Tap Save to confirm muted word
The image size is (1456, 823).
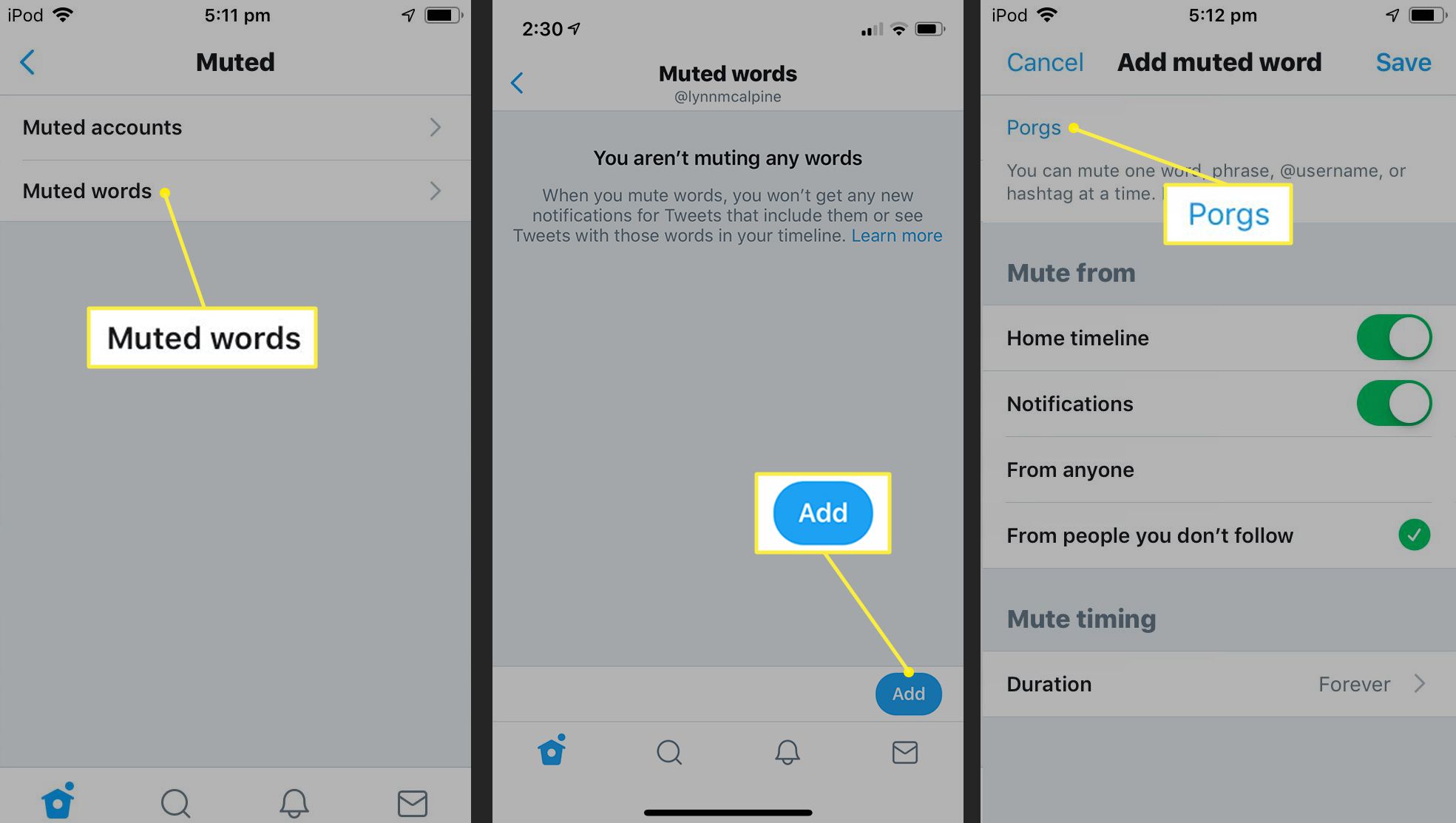click(x=1404, y=62)
